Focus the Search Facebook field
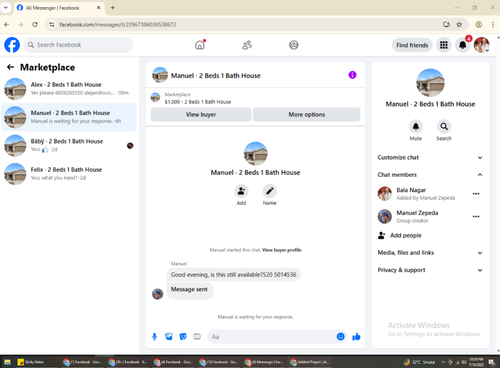This screenshot has width=500, height=368. click(78, 45)
